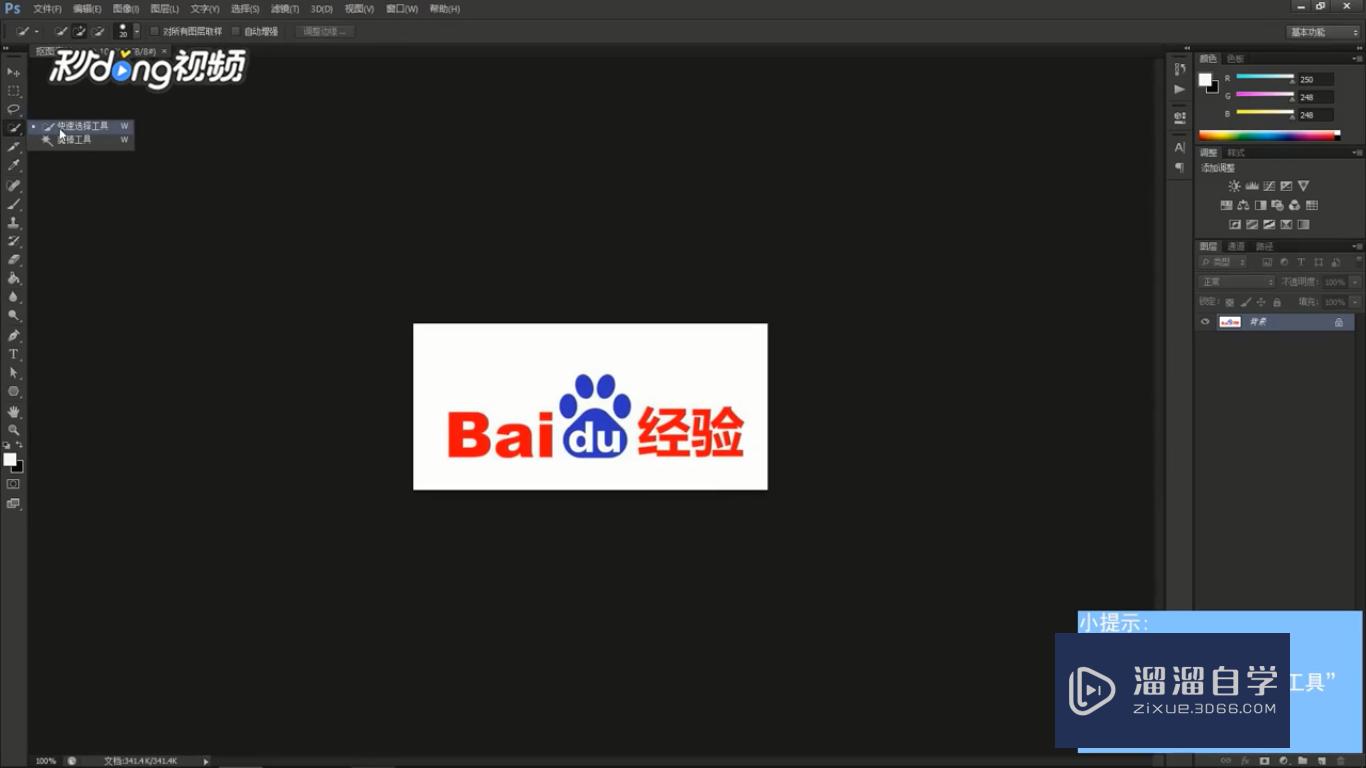Select the Move tool
Viewport: 1366px width, 768px height.
[x=13, y=72]
